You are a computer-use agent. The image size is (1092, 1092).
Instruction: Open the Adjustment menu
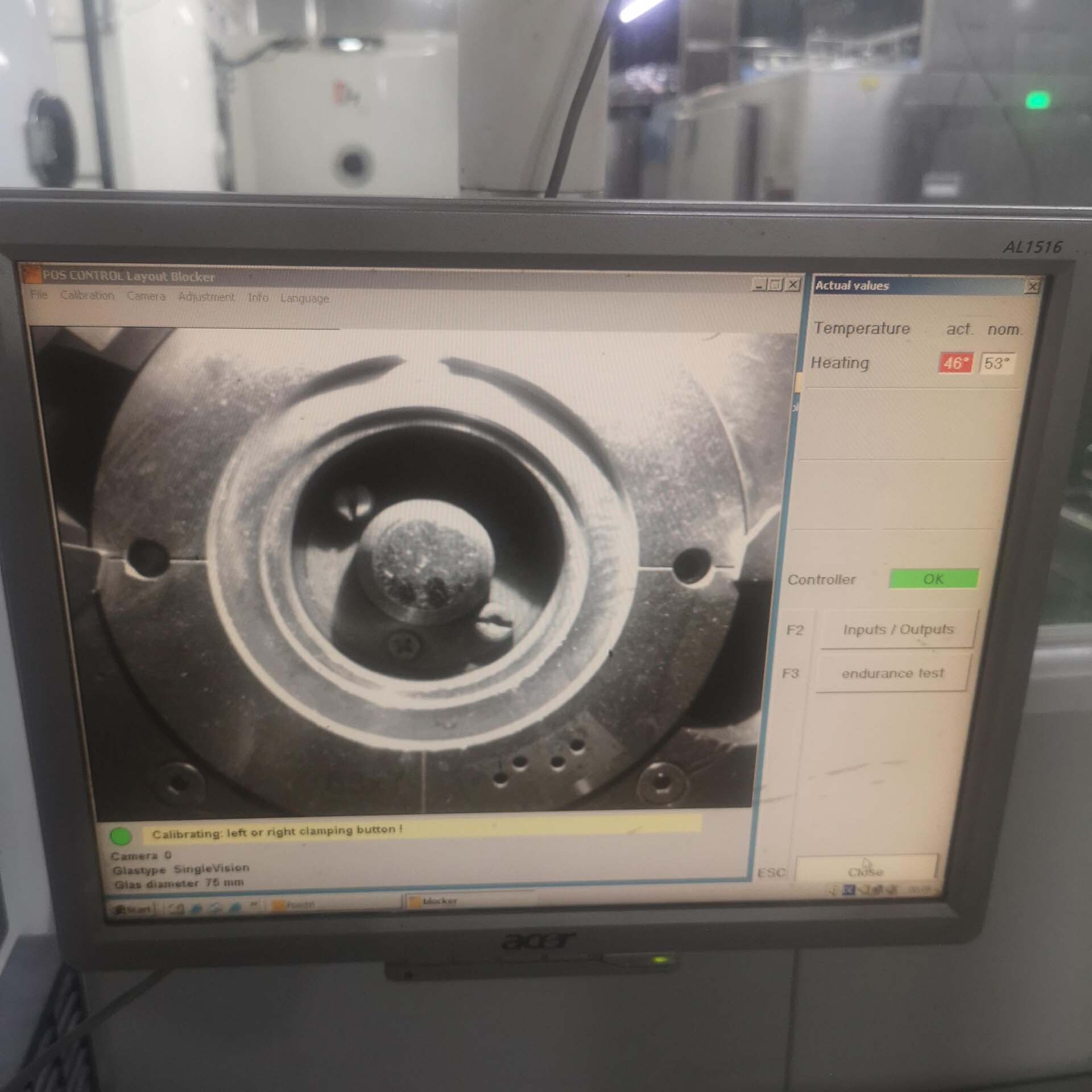[206, 297]
